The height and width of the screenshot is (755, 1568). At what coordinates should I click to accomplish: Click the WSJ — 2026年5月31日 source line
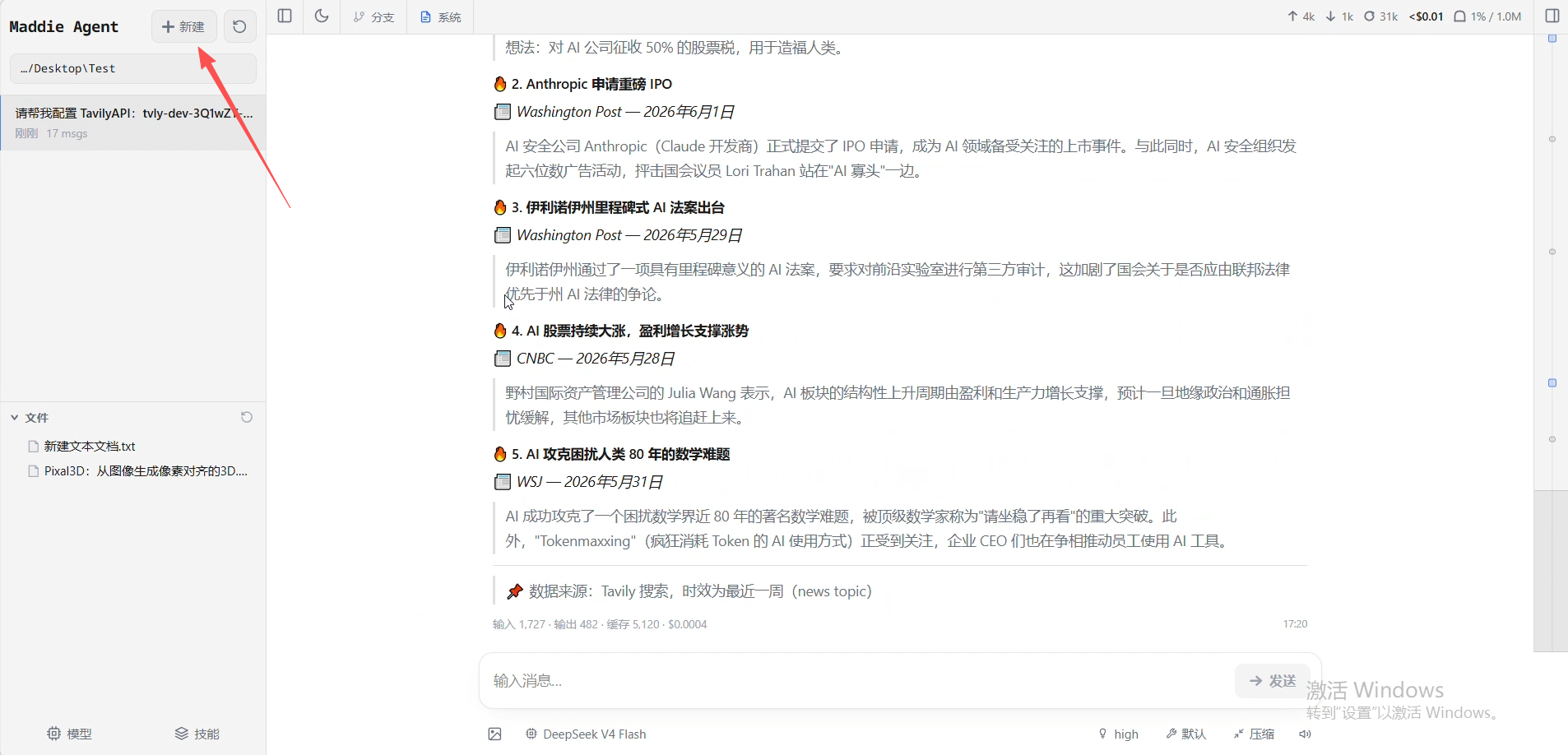(x=578, y=482)
